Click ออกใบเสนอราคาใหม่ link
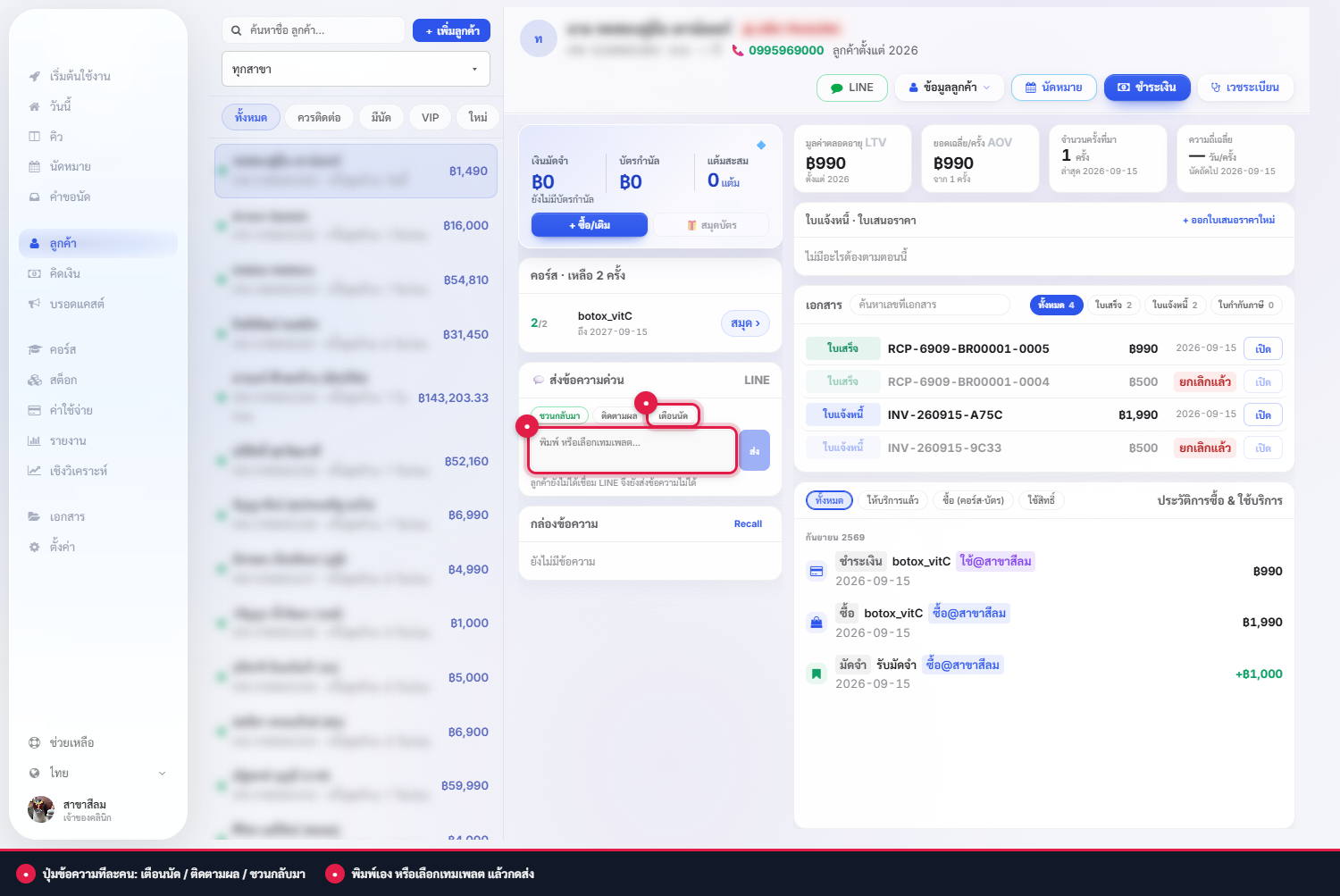 coord(1228,220)
